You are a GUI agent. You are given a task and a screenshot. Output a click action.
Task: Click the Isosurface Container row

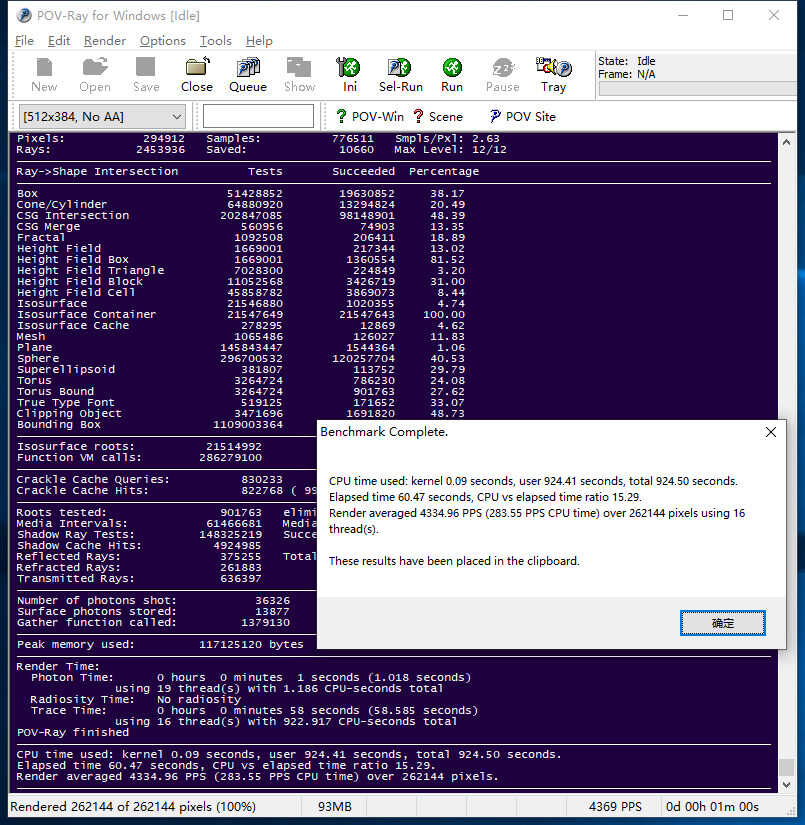pos(241,314)
